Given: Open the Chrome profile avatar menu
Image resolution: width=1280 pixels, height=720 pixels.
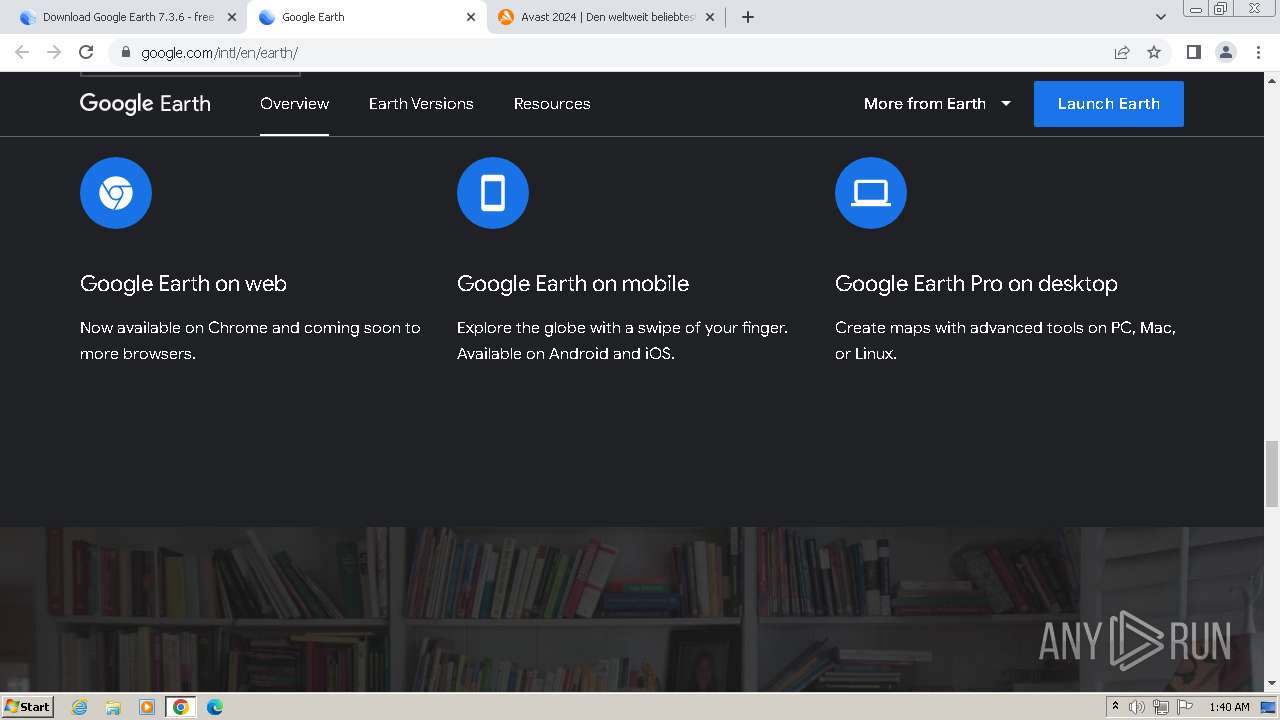Looking at the screenshot, I should pos(1226,52).
